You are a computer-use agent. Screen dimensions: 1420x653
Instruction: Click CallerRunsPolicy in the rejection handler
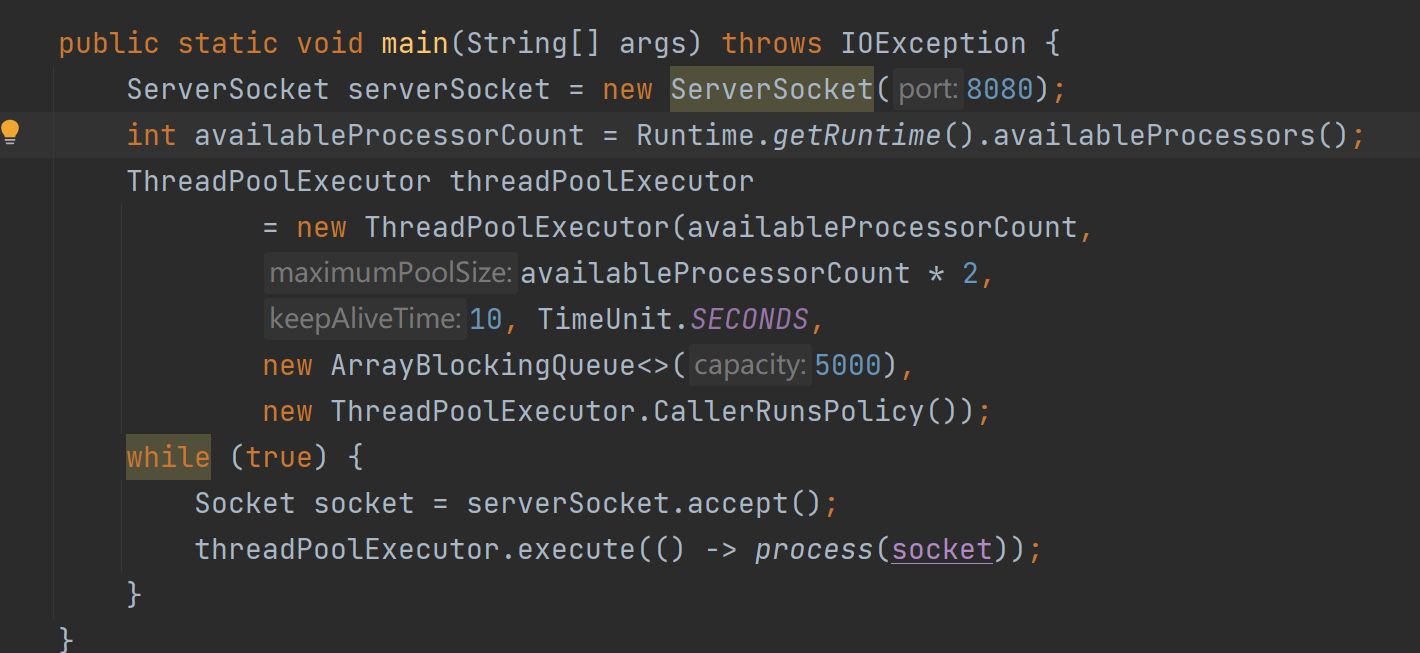coord(788,411)
